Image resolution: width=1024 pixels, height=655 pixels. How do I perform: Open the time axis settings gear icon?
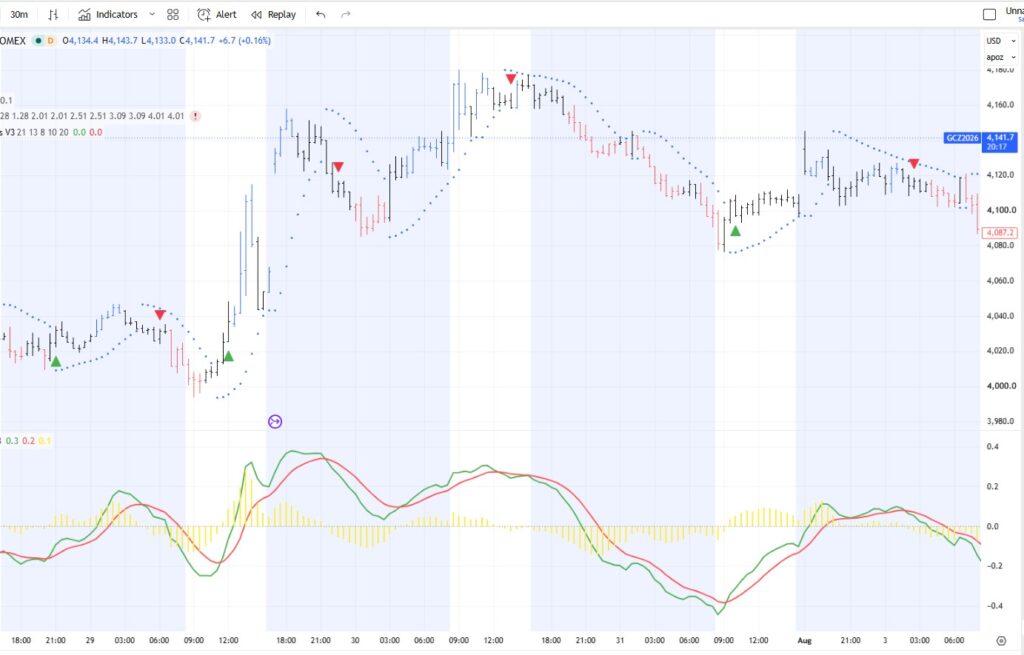(x=1001, y=641)
